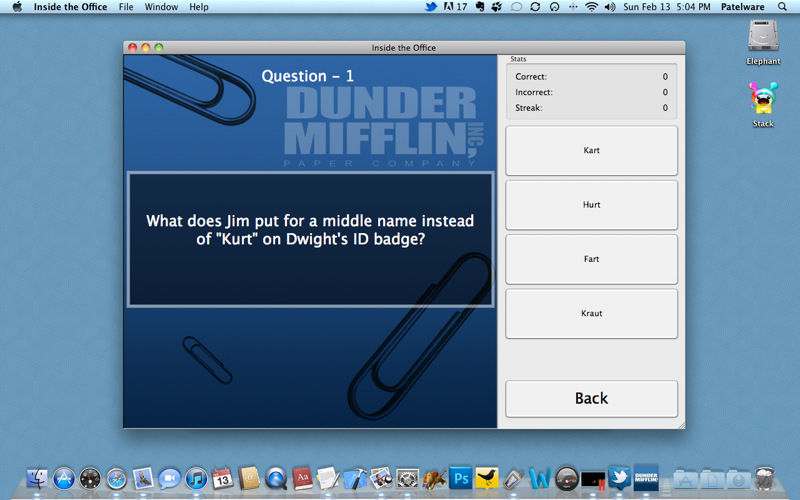Open the Window menu
This screenshot has height=500, width=800.
tap(161, 7)
